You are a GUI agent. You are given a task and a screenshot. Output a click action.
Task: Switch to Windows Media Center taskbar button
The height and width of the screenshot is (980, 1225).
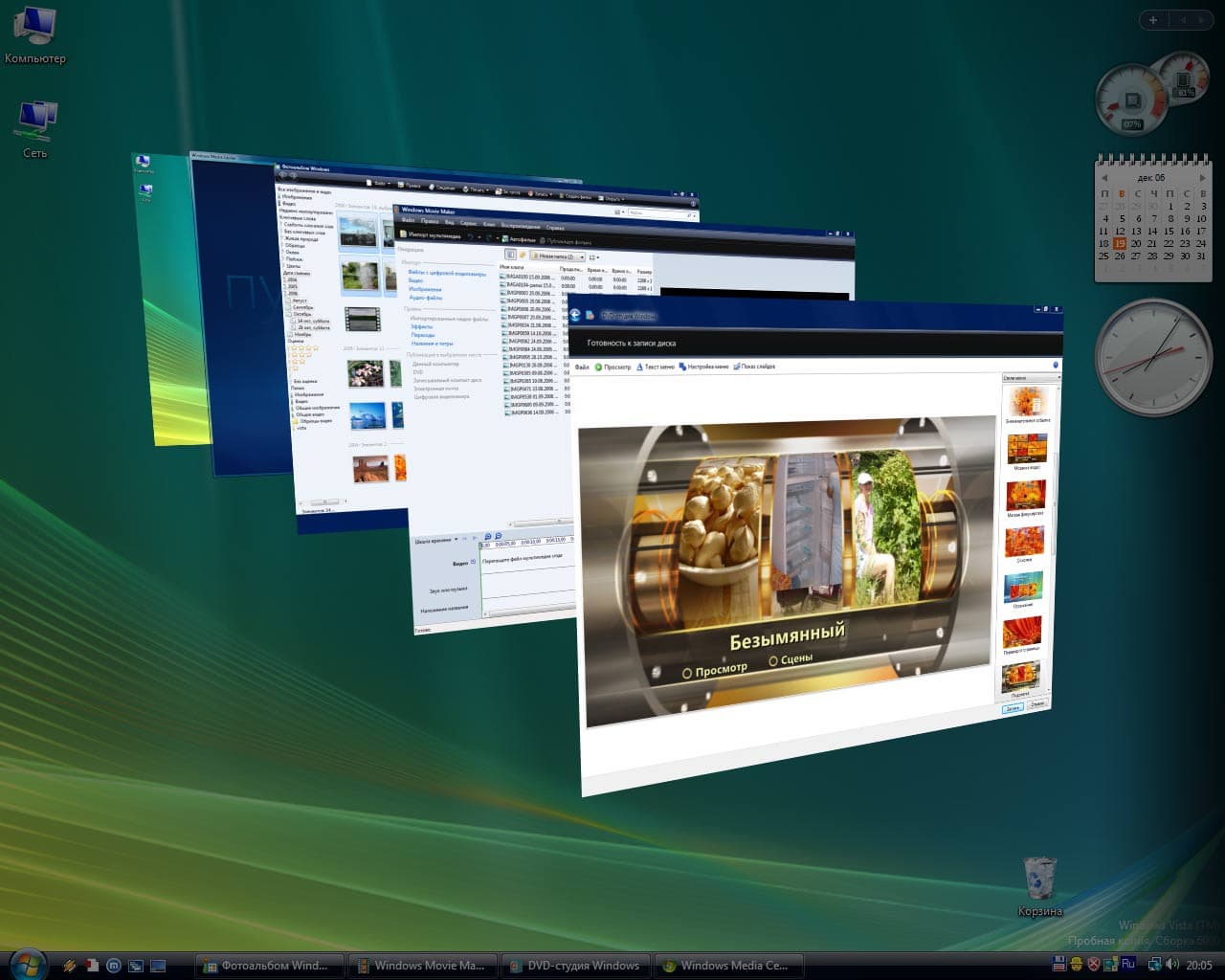(728, 966)
